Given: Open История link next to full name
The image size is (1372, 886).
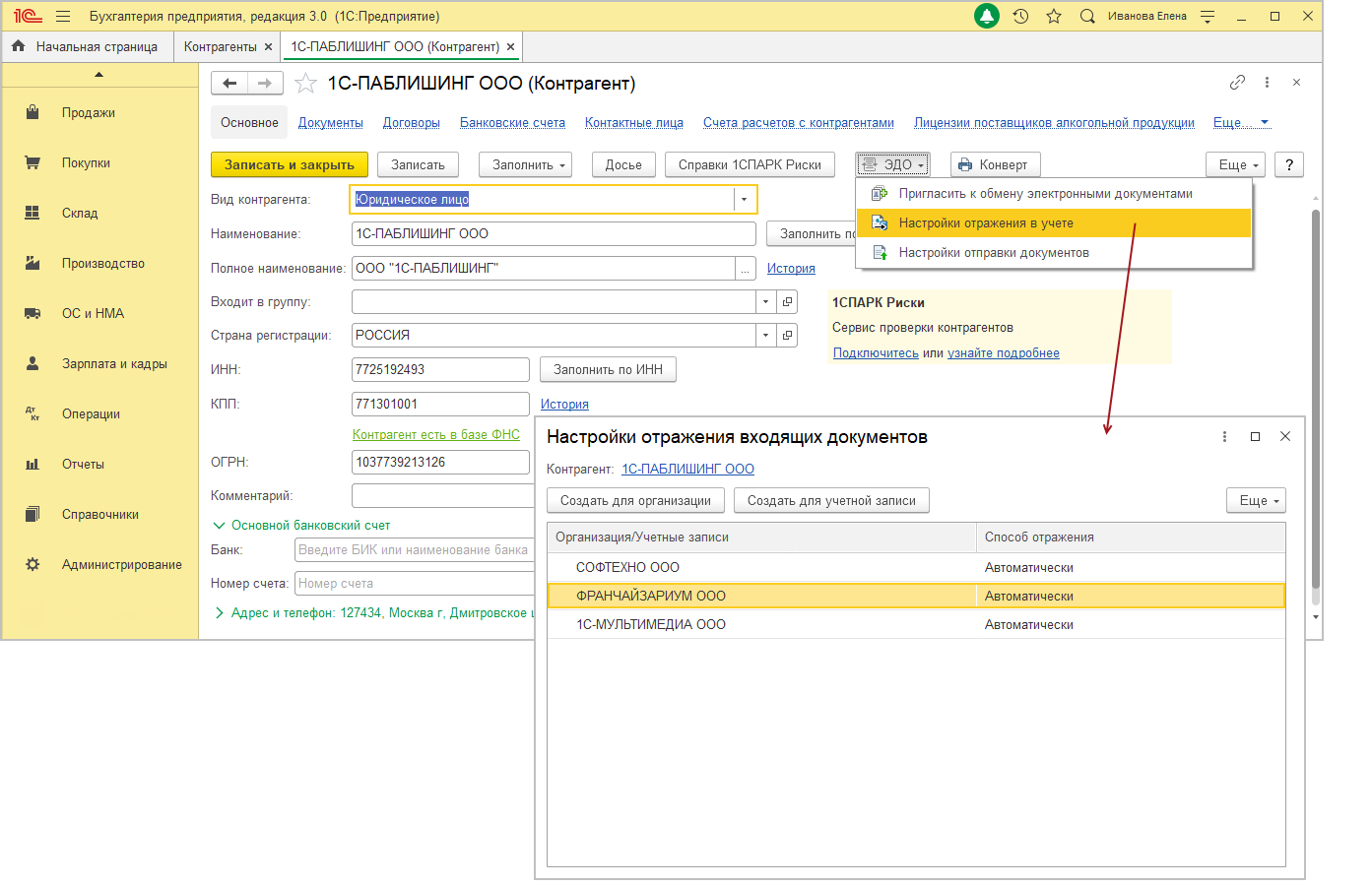Looking at the screenshot, I should pyautogui.click(x=791, y=269).
